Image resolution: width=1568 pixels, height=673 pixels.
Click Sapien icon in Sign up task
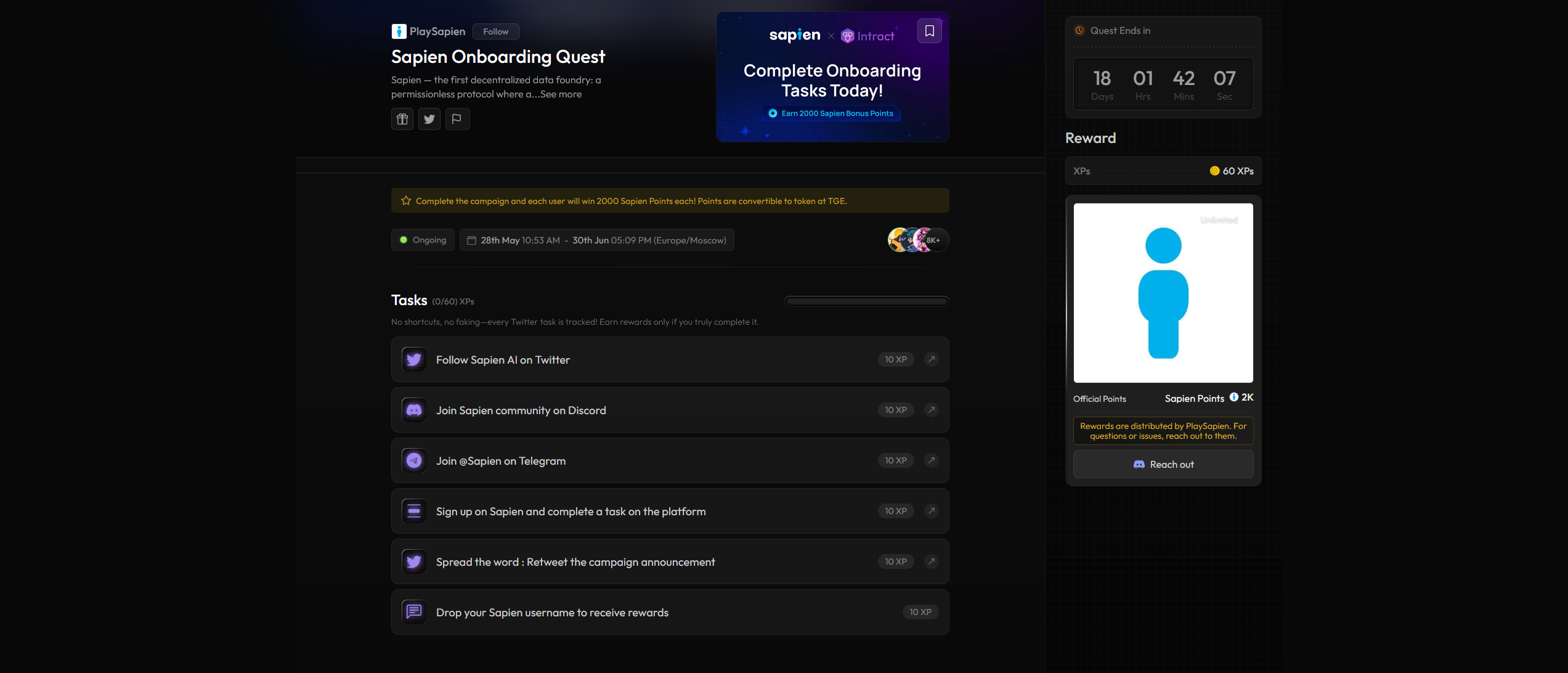414,511
